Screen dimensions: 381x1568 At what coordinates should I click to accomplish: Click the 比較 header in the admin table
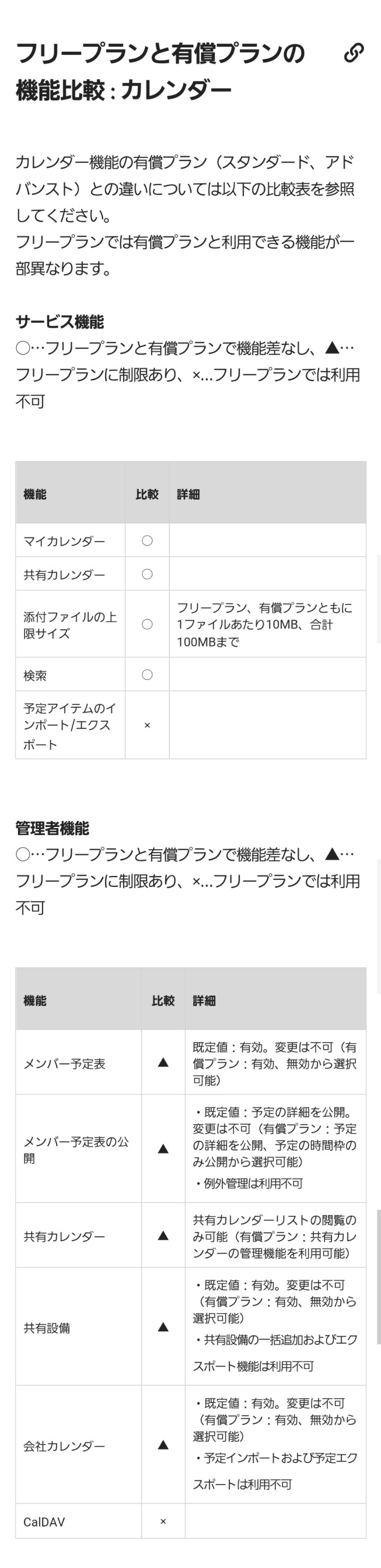(163, 1001)
